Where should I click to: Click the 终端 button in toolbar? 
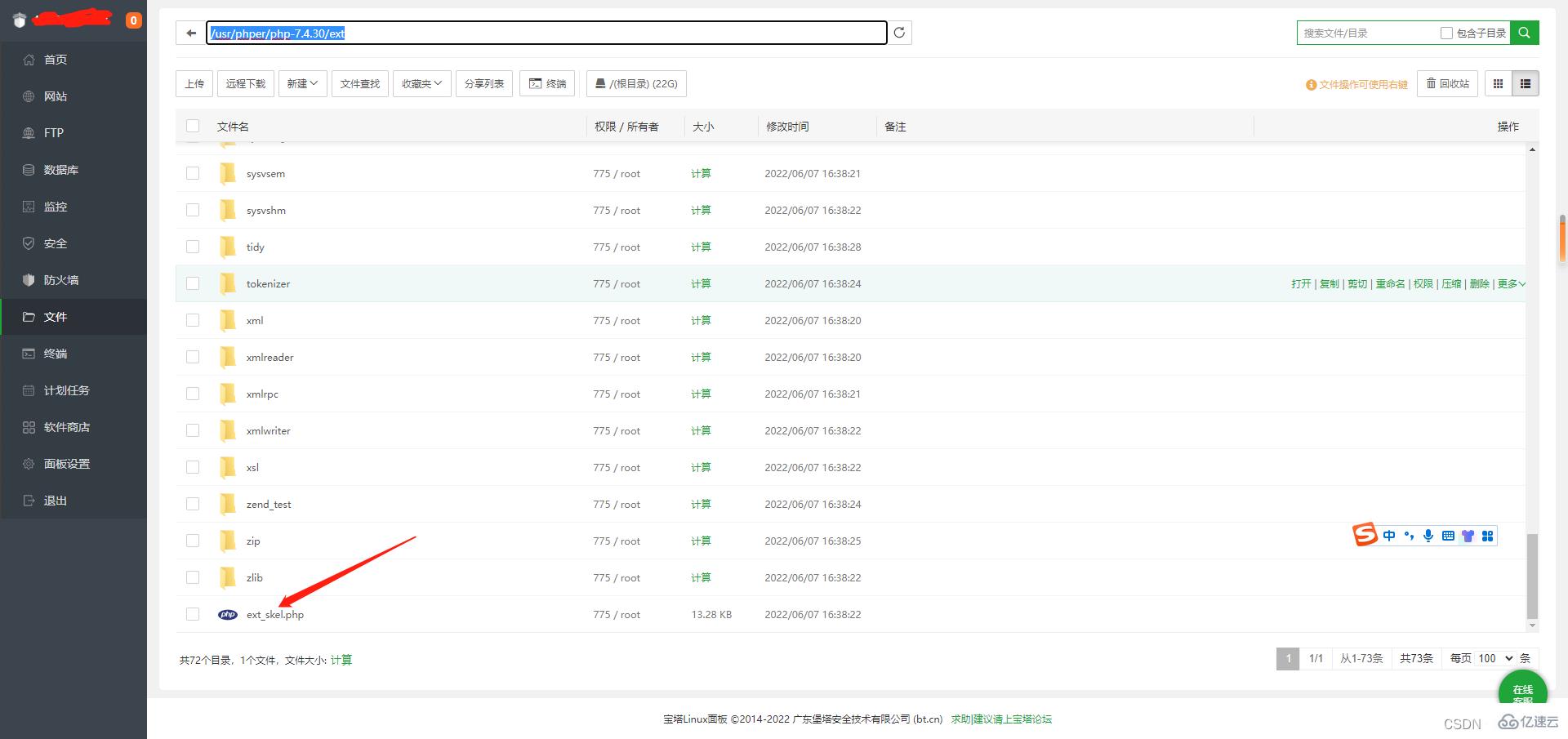[548, 83]
